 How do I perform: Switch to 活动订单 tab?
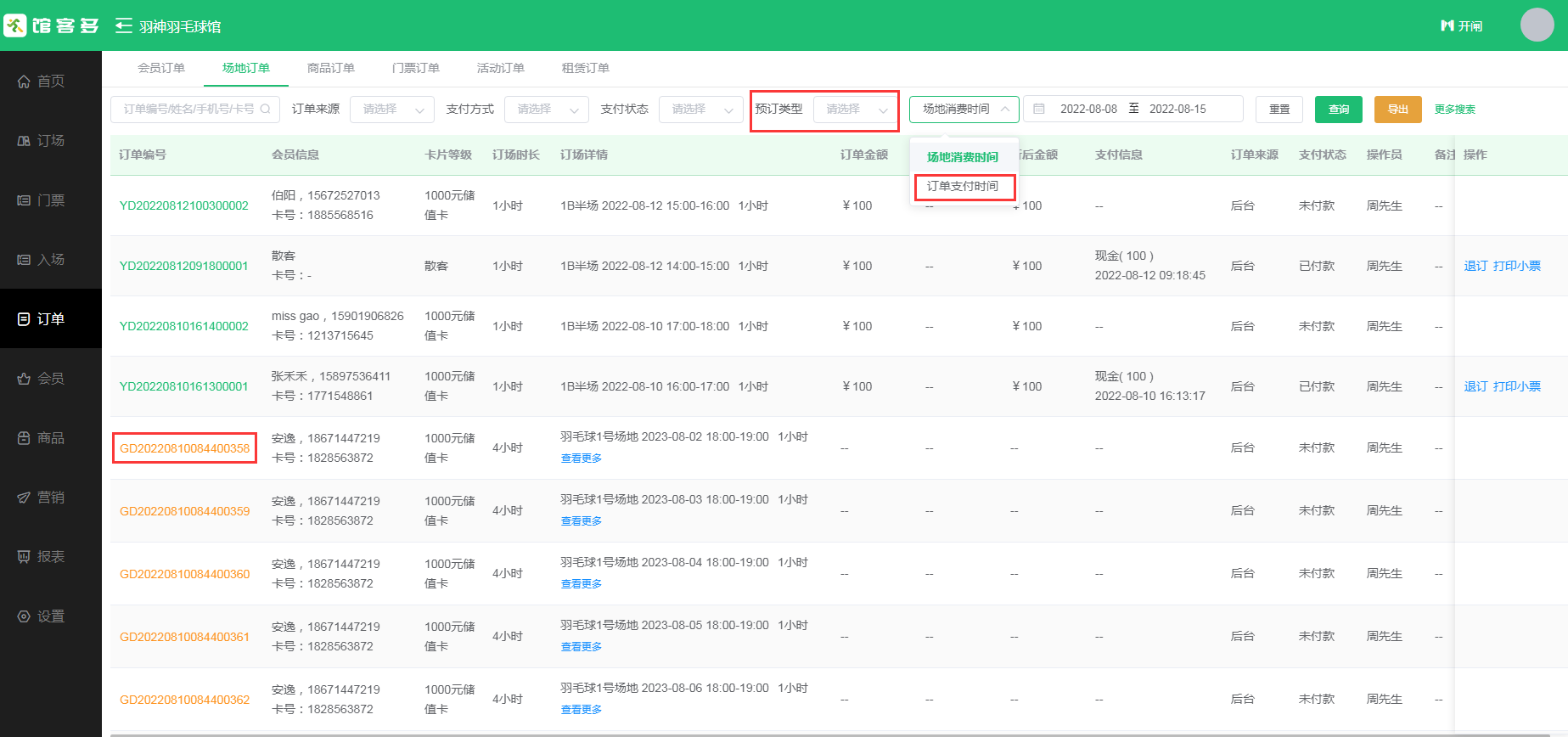(x=501, y=68)
